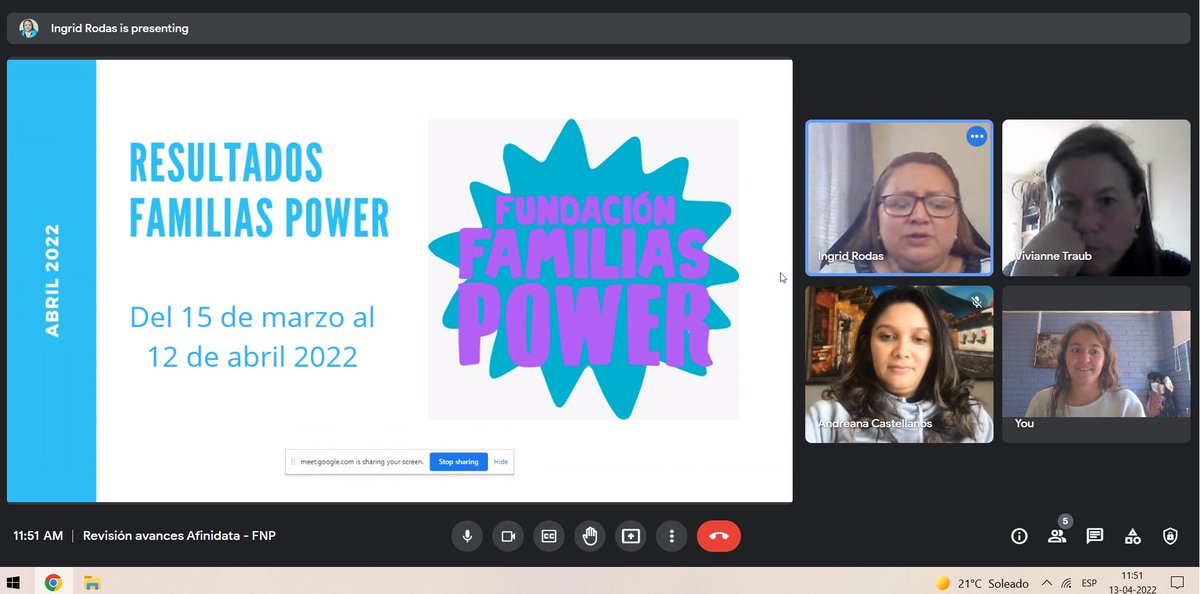
Task: Select your own video tile
Action: (x=1096, y=364)
